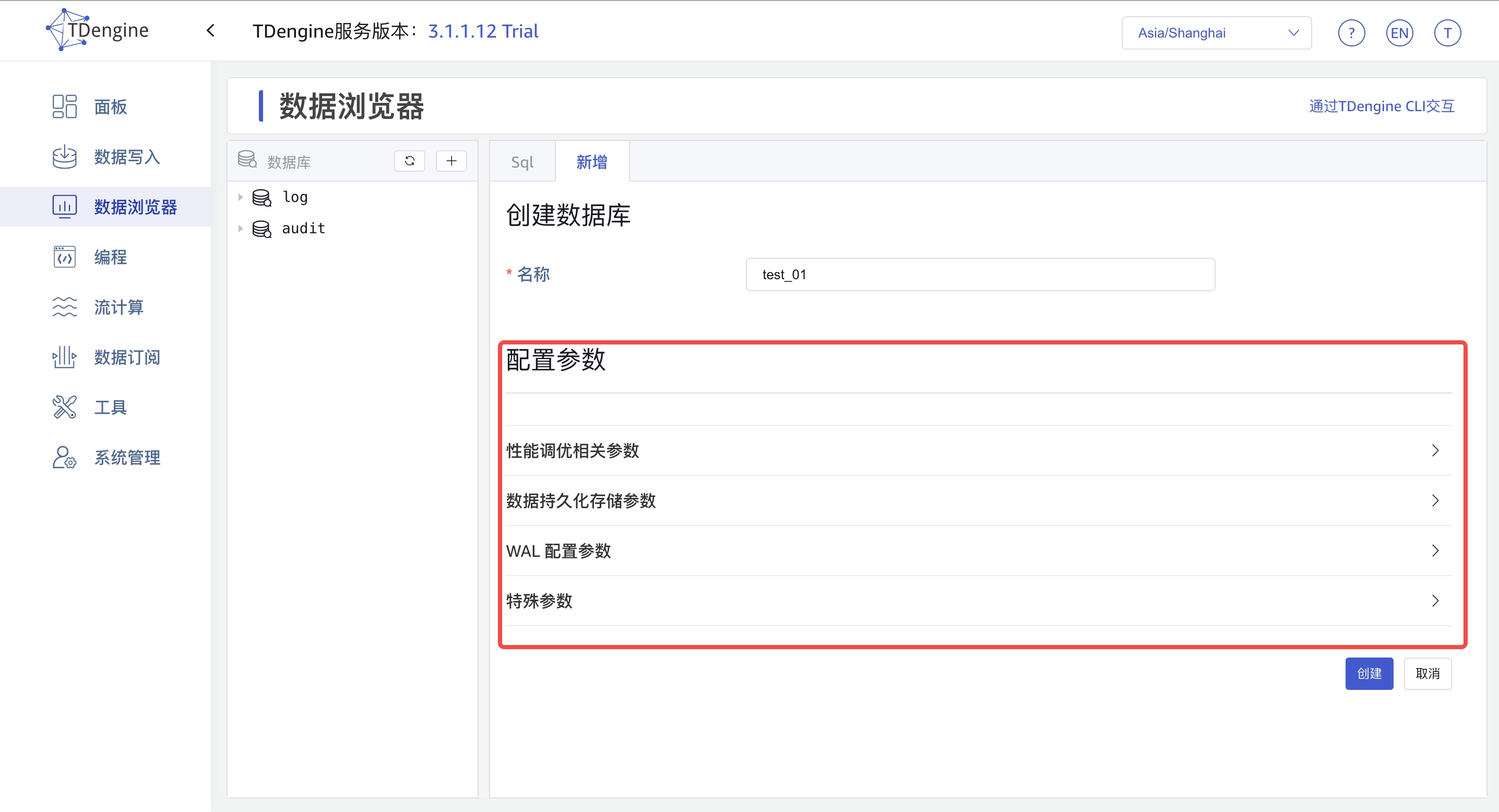
Task: Click the 名称 input containing test_01
Action: [980, 274]
